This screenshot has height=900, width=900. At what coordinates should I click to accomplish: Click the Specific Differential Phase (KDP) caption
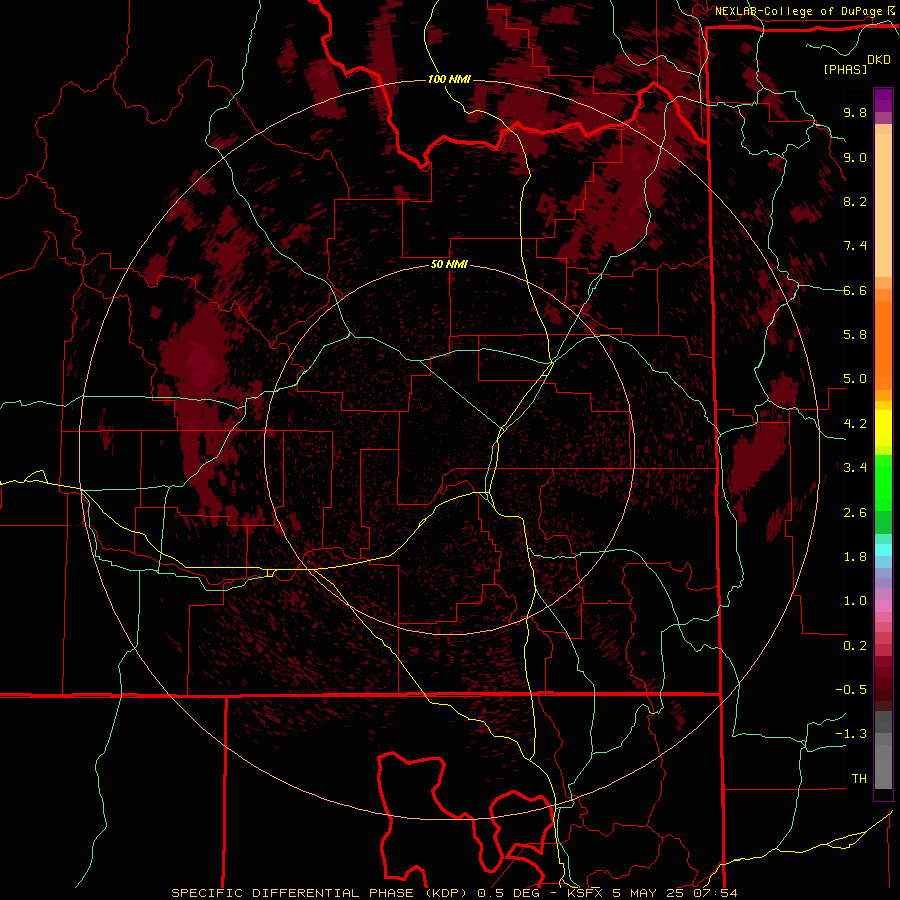tap(317, 893)
